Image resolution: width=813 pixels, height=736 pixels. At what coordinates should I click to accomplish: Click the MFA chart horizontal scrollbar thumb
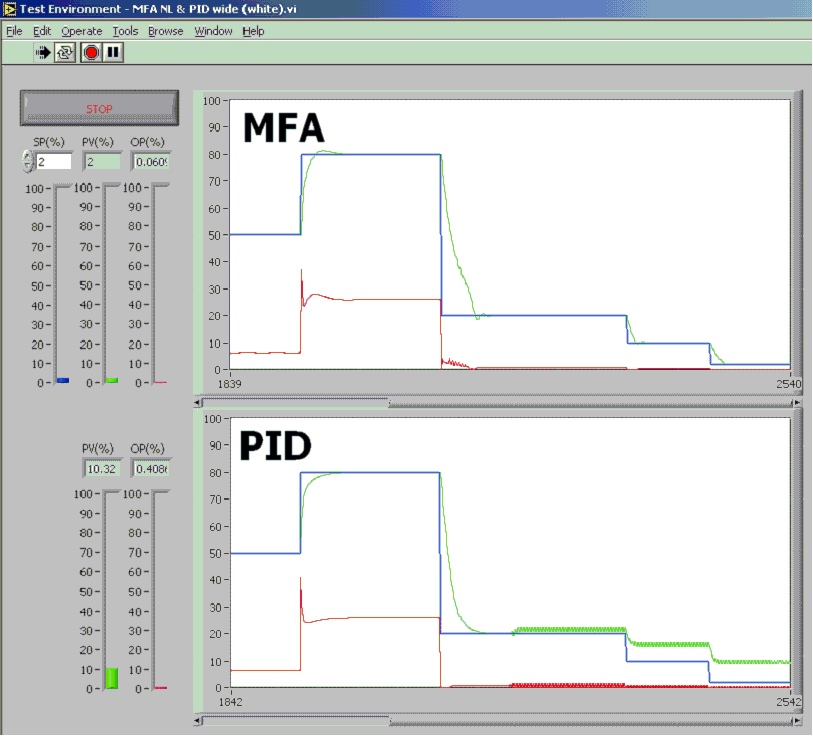(x=298, y=403)
